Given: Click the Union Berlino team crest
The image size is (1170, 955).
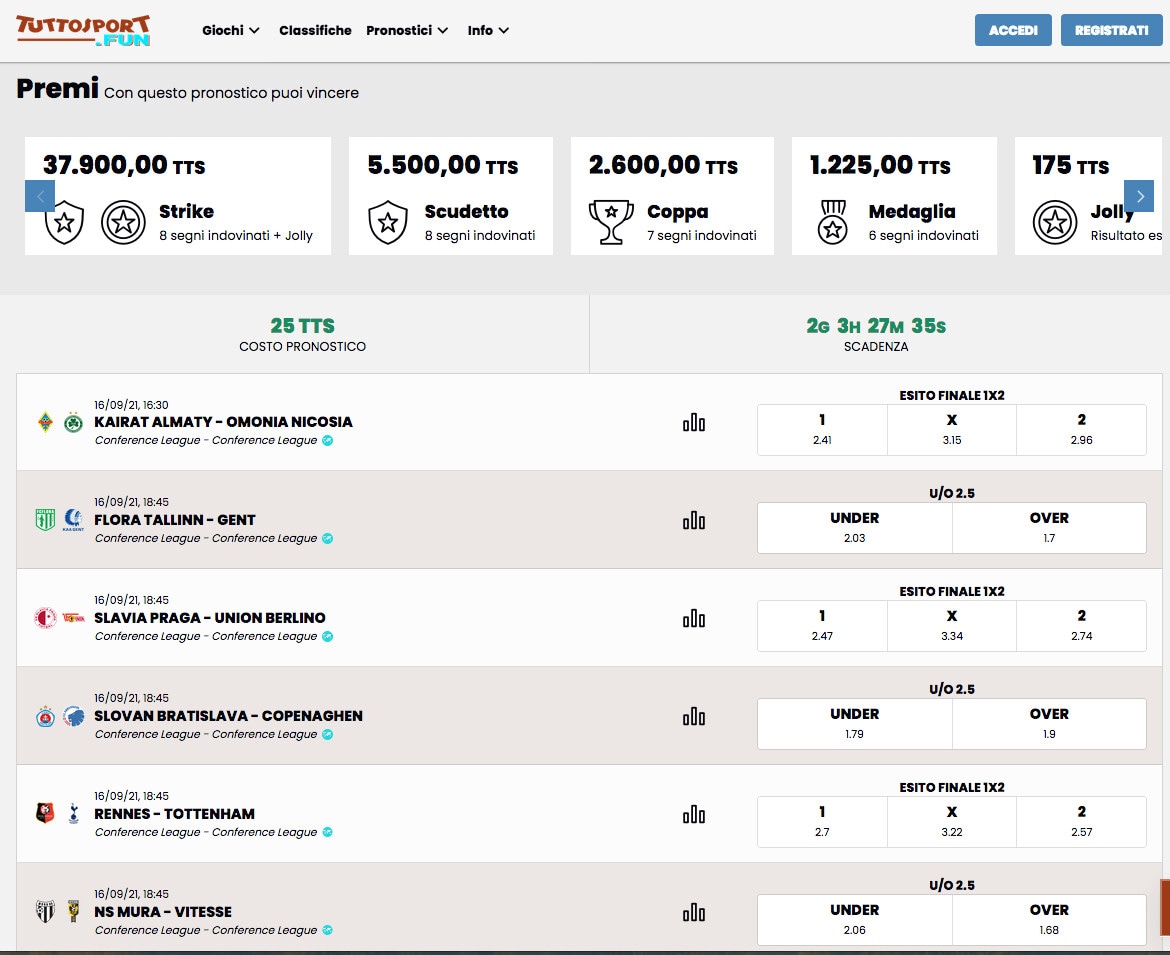Looking at the screenshot, I should [x=73, y=618].
